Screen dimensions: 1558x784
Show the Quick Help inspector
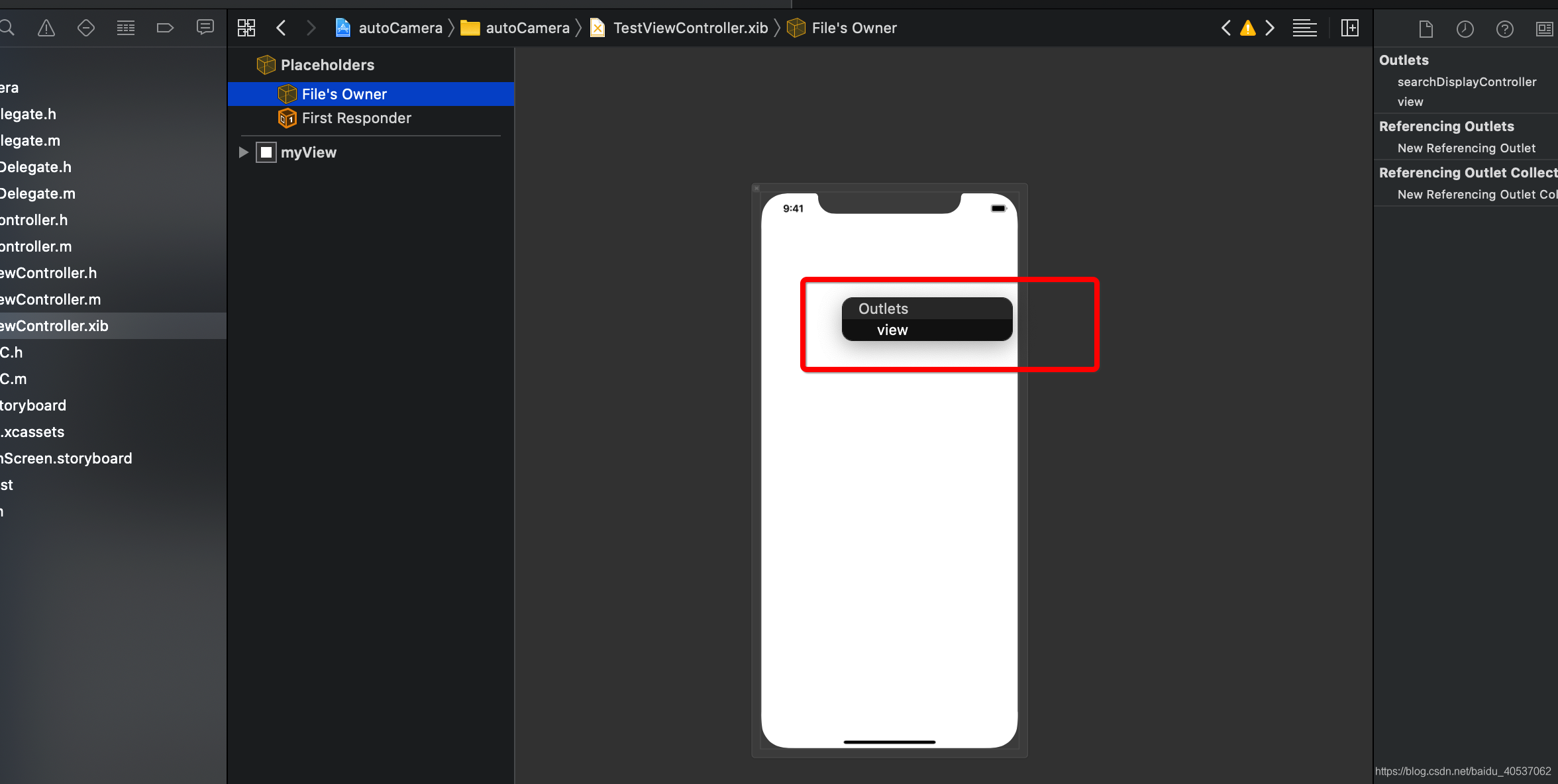click(1505, 29)
